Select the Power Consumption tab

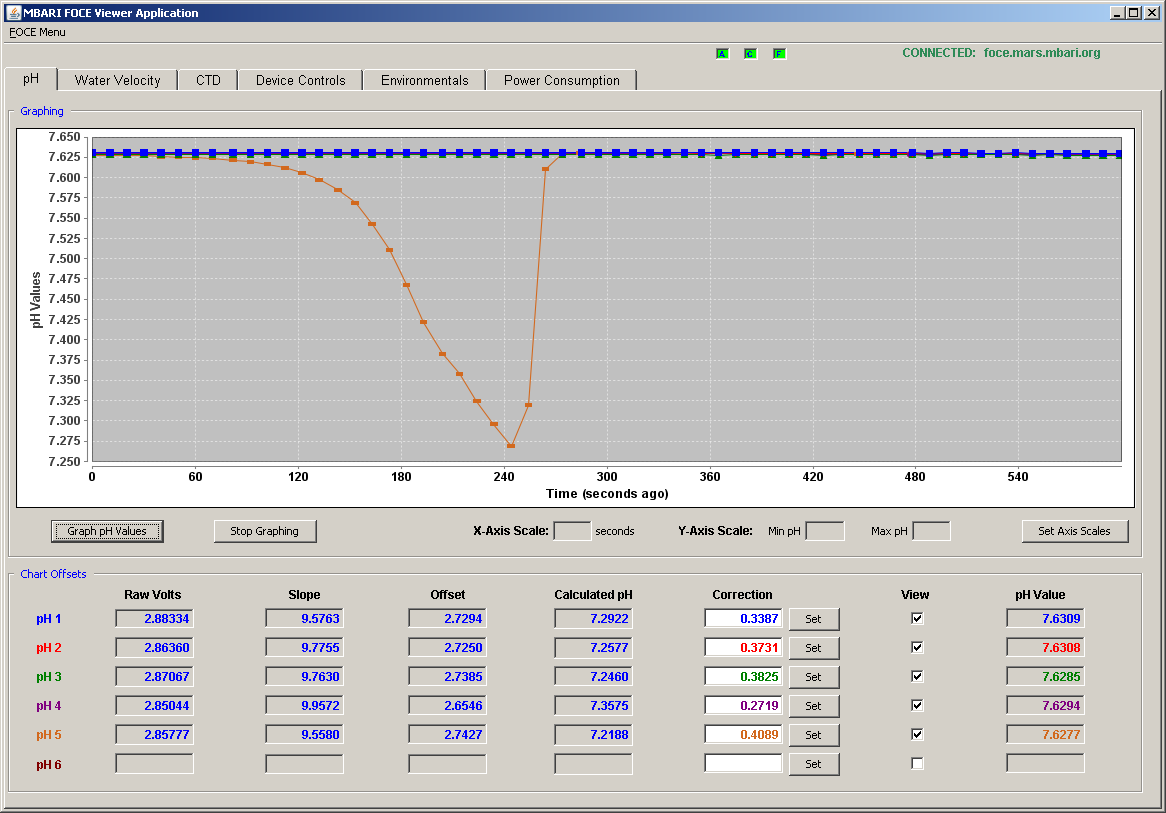click(x=561, y=80)
